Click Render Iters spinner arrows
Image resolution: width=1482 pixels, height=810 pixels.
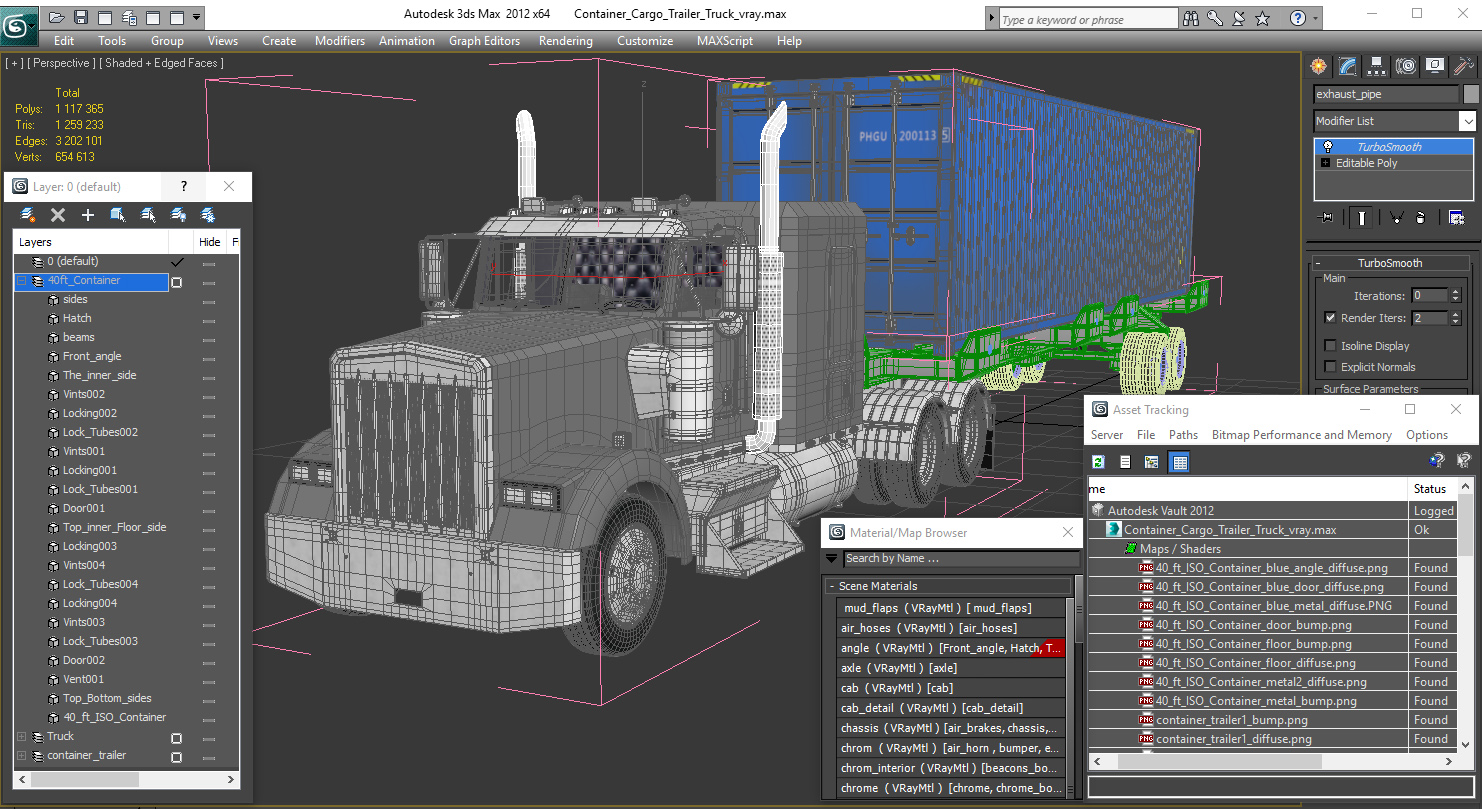[1456, 318]
